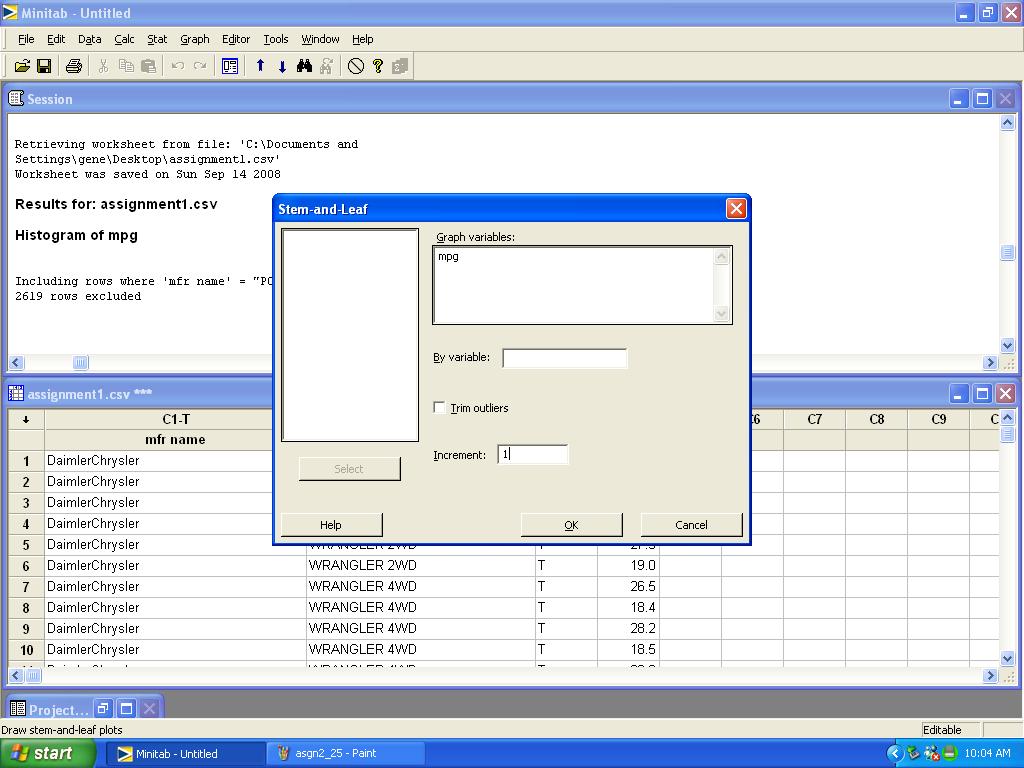Open the Stat menu
The width and height of the screenshot is (1024, 768).
(157, 39)
